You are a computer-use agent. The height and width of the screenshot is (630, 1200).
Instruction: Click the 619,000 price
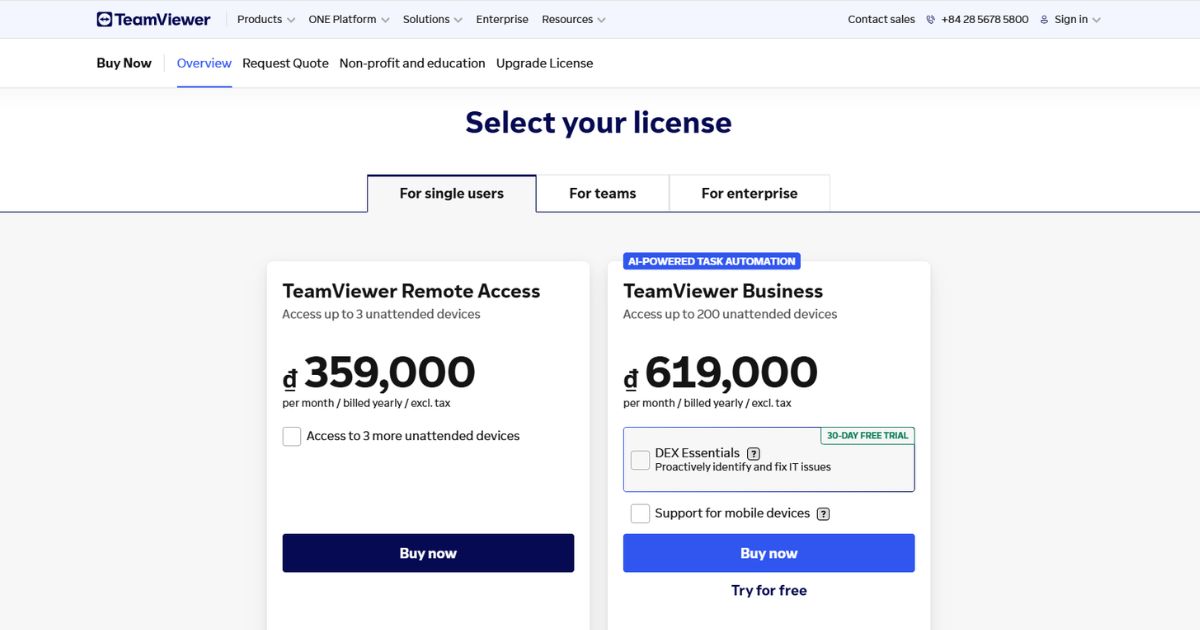tap(731, 372)
